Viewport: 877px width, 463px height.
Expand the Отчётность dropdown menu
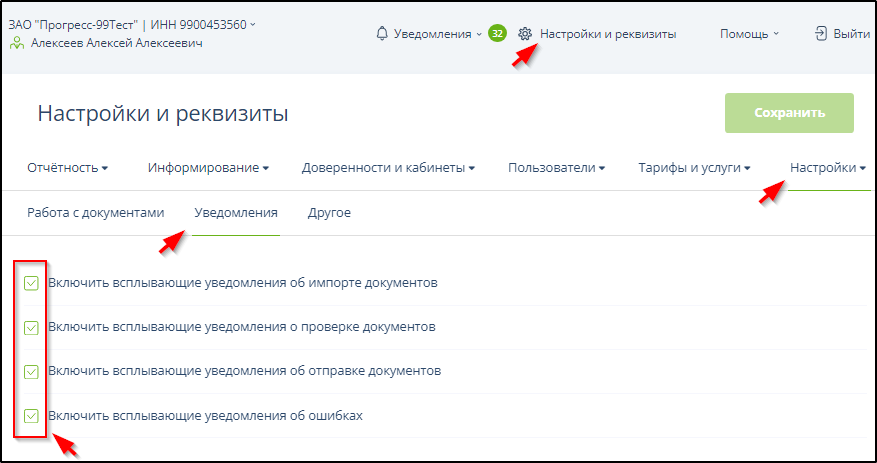coord(68,168)
